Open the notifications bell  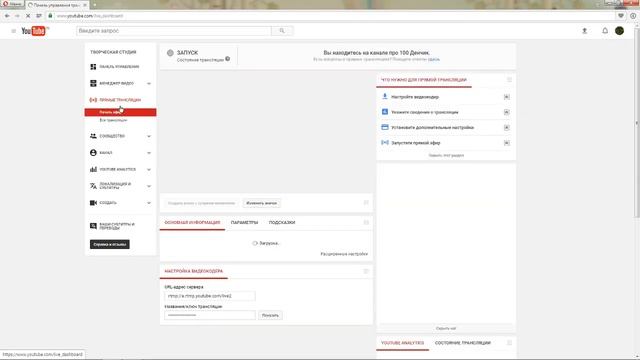click(x=605, y=31)
